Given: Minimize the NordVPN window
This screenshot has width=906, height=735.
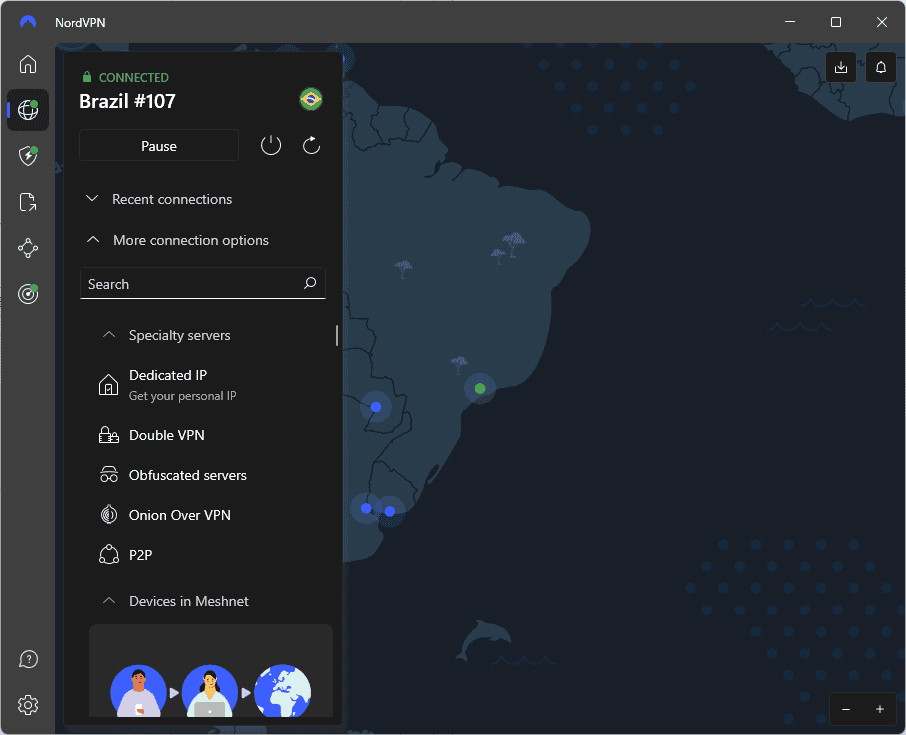Looking at the screenshot, I should tap(790, 22).
